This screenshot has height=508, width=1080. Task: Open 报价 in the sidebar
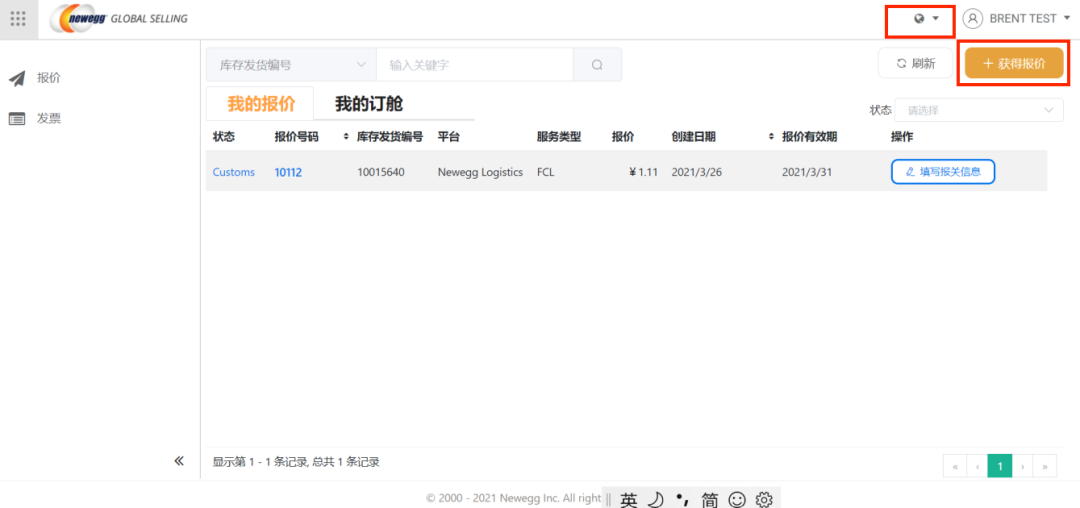pyautogui.click(x=49, y=78)
